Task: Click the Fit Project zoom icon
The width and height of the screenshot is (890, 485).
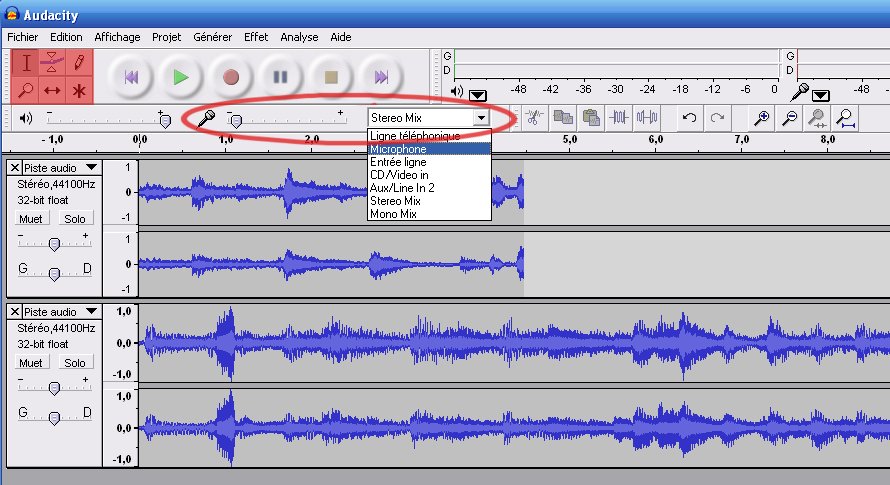Action: (846, 118)
